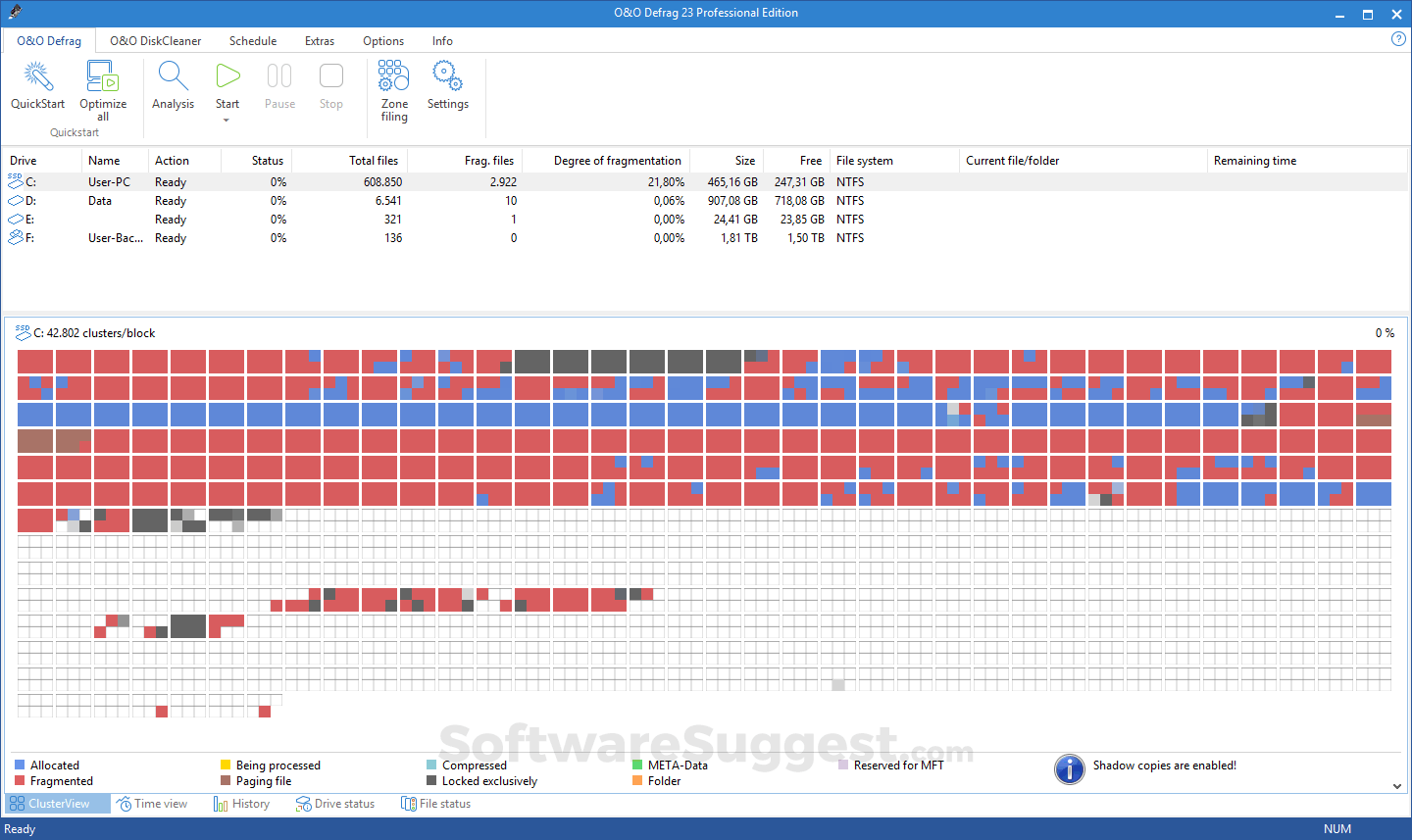Open the Extras menu
Viewport: 1412px width, 840px height.
tap(320, 41)
